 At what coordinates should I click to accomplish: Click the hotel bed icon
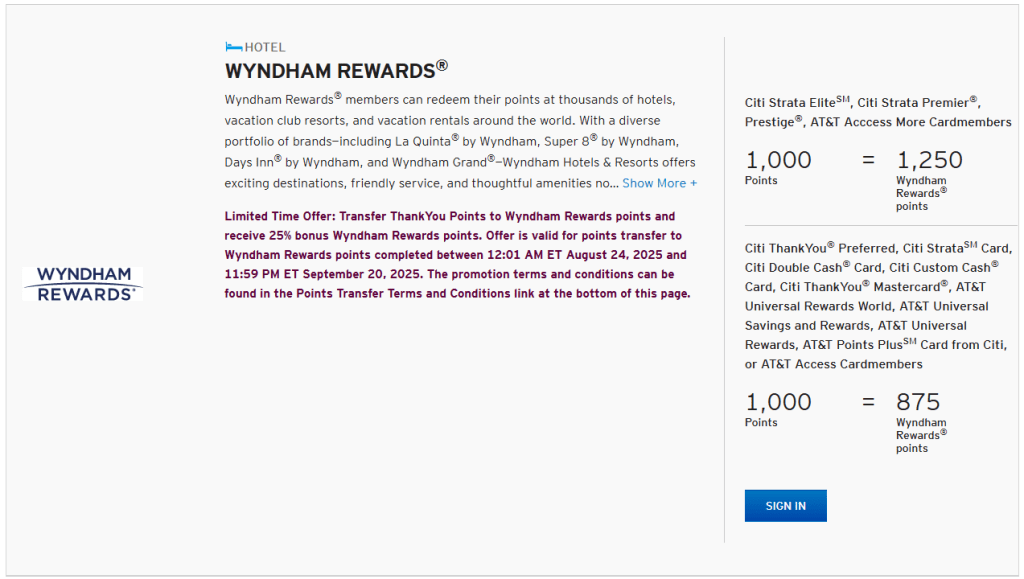tap(233, 47)
